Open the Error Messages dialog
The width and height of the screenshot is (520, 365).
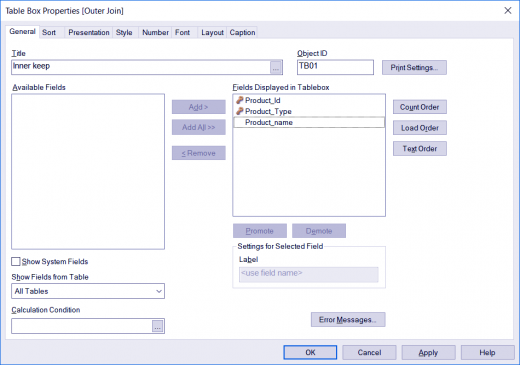[348, 319]
